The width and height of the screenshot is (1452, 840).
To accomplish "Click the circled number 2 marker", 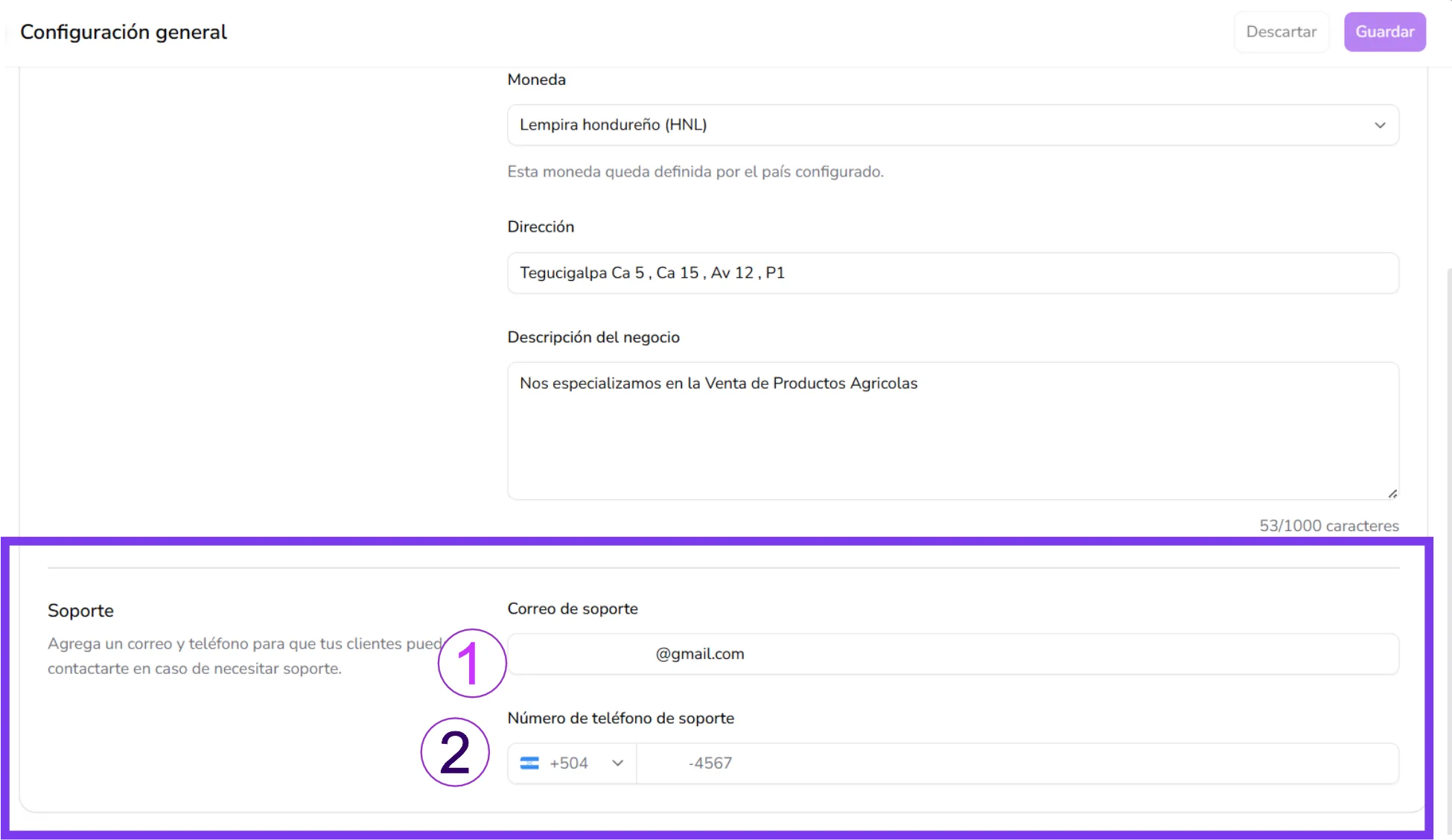I will pos(455,752).
